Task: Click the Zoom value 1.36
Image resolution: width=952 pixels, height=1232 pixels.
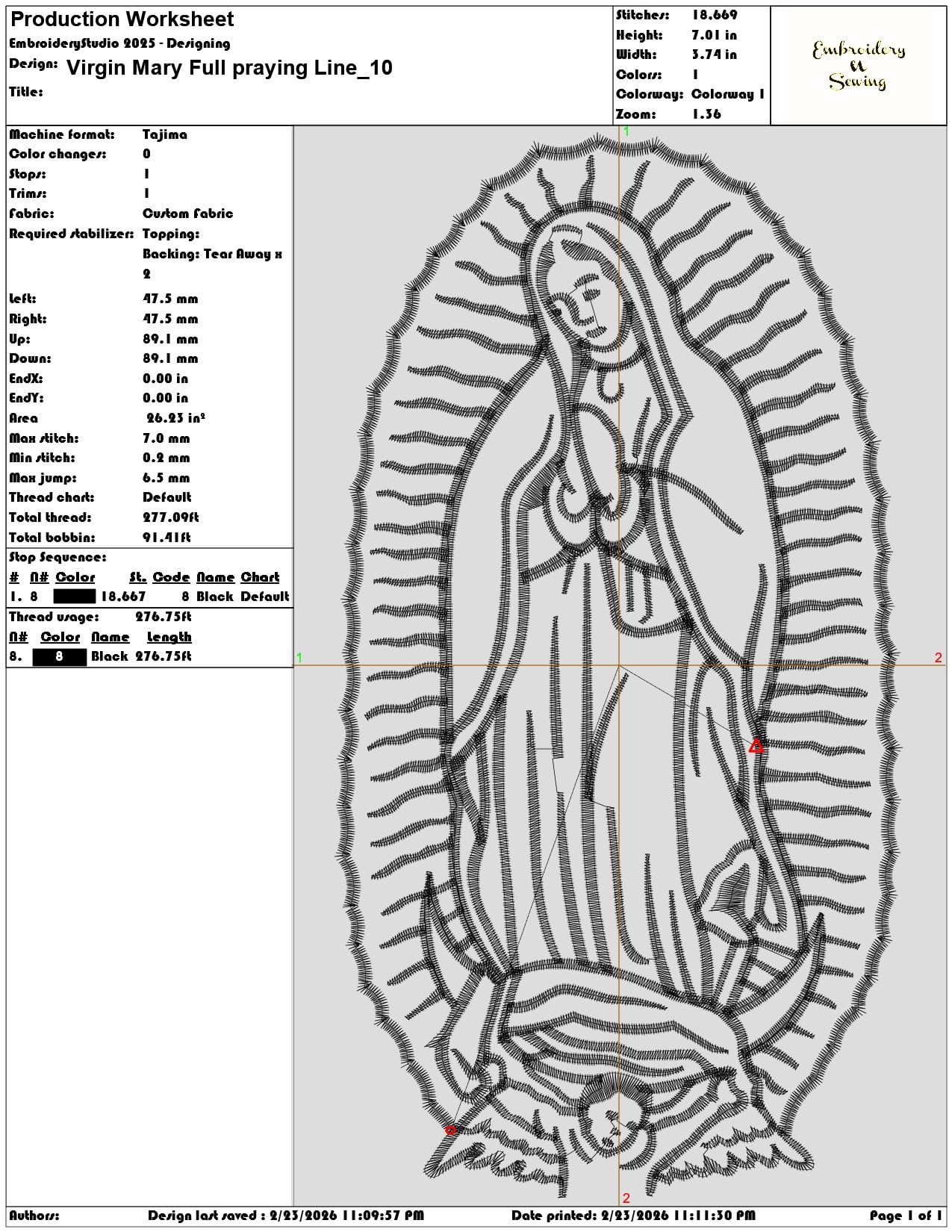Action: point(706,114)
